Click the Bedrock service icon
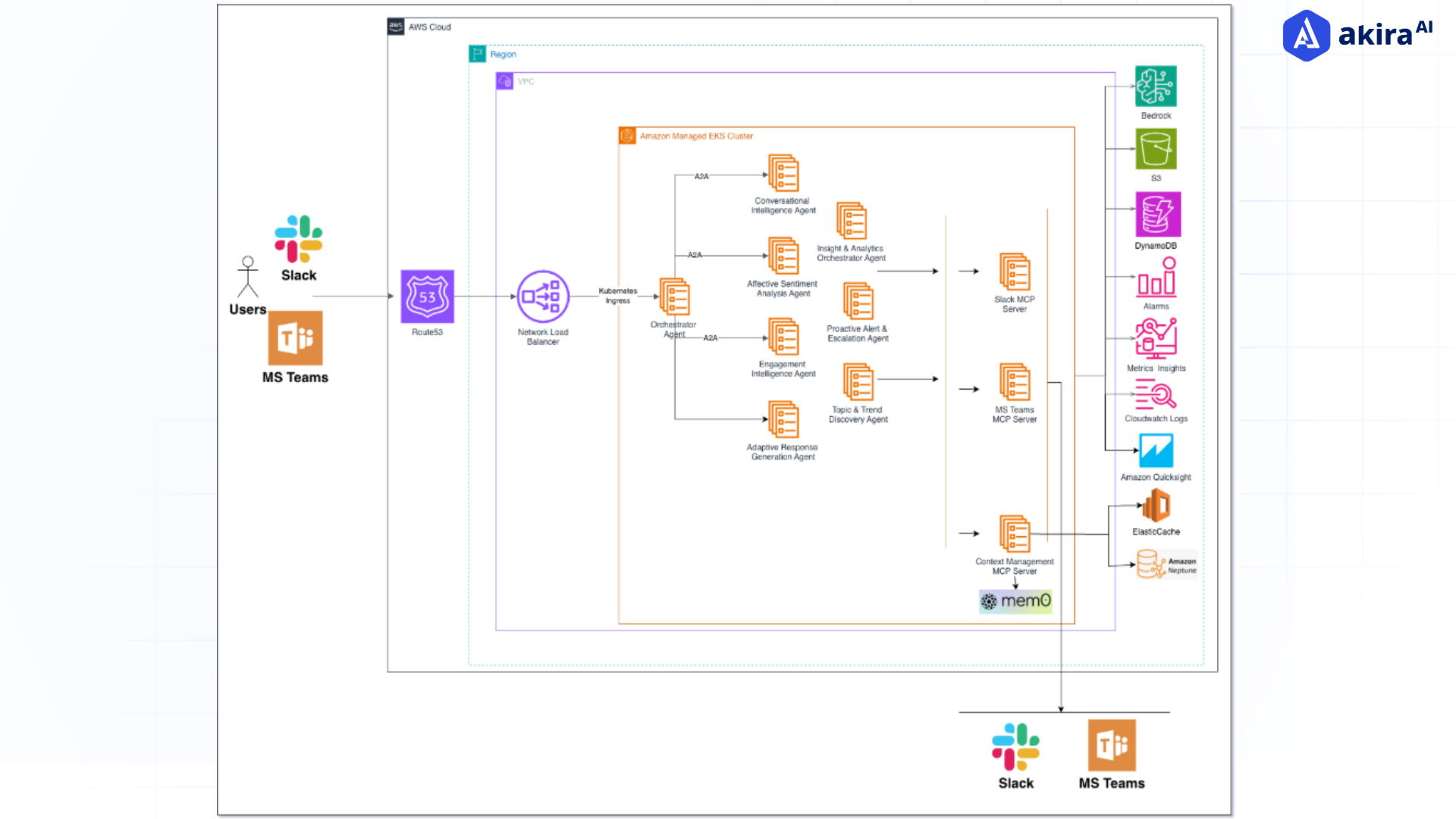 click(x=1156, y=86)
